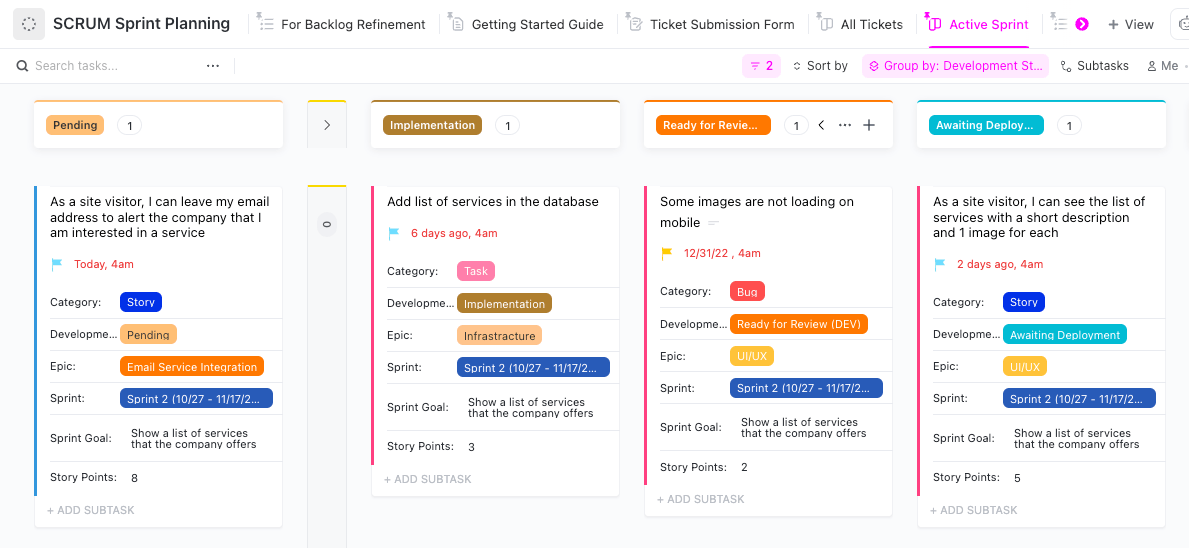
Task: Open the Sort by dropdown
Action: pyautogui.click(x=820, y=66)
